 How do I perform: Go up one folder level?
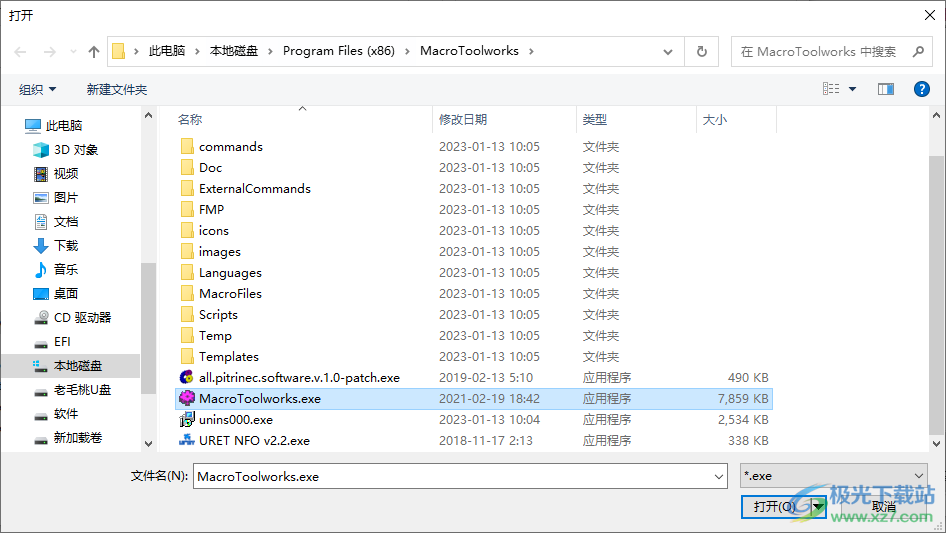tap(94, 52)
